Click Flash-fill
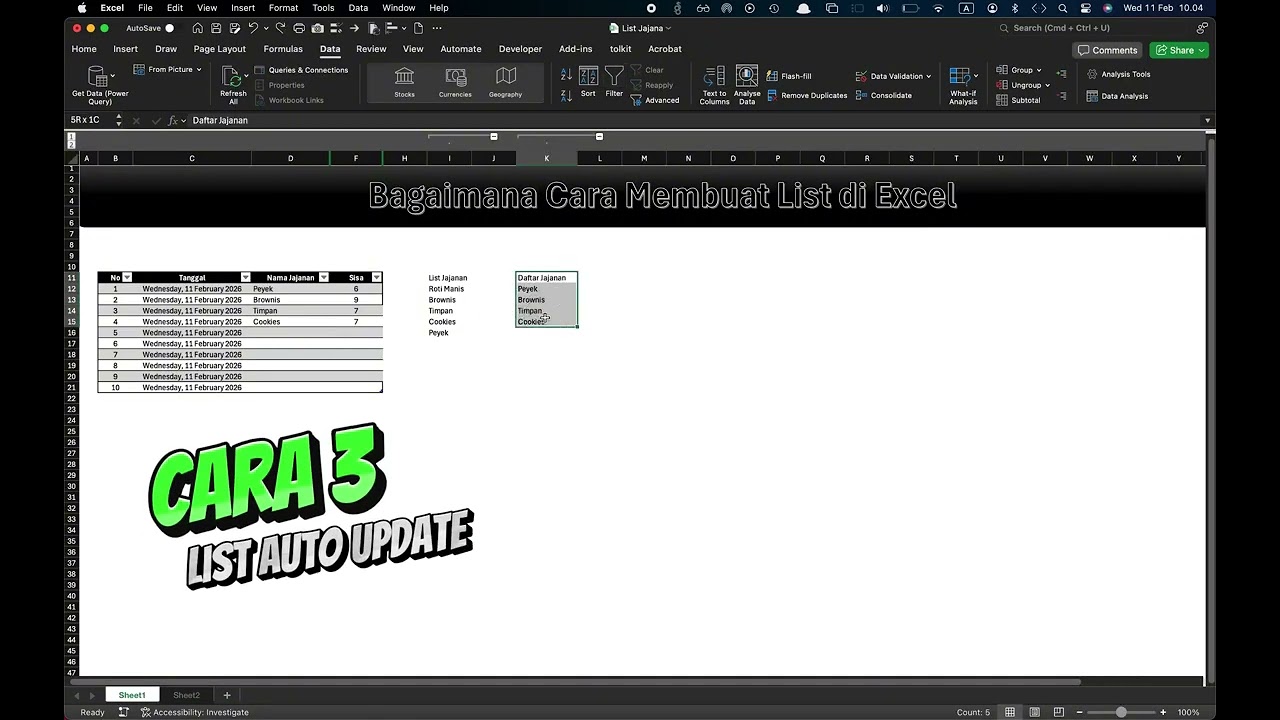The image size is (1280, 720). coord(789,76)
